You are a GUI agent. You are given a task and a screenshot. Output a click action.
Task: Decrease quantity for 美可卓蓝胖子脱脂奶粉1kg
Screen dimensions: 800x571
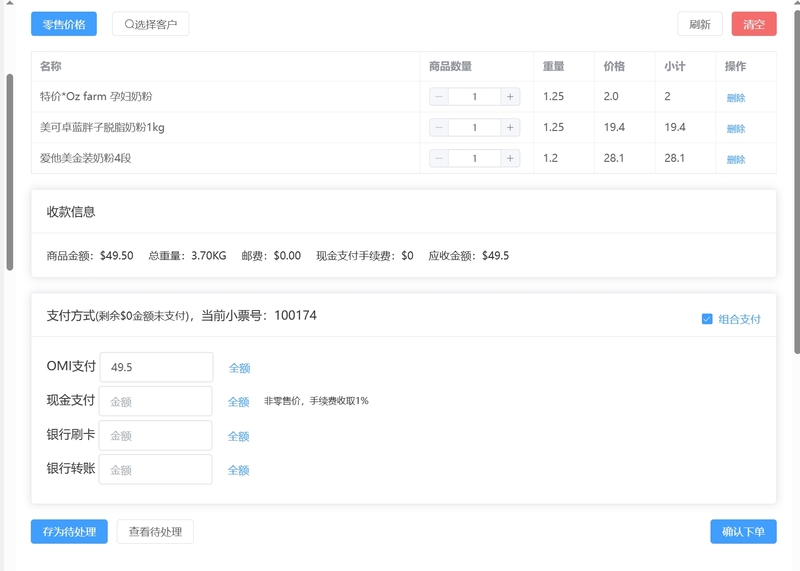point(439,128)
